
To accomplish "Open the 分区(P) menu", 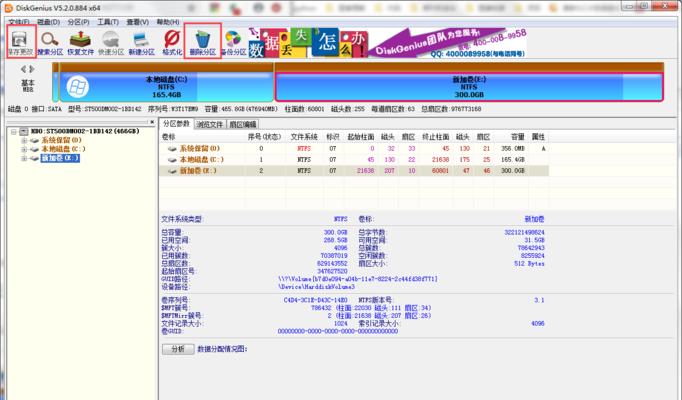I will click(x=78, y=22).
